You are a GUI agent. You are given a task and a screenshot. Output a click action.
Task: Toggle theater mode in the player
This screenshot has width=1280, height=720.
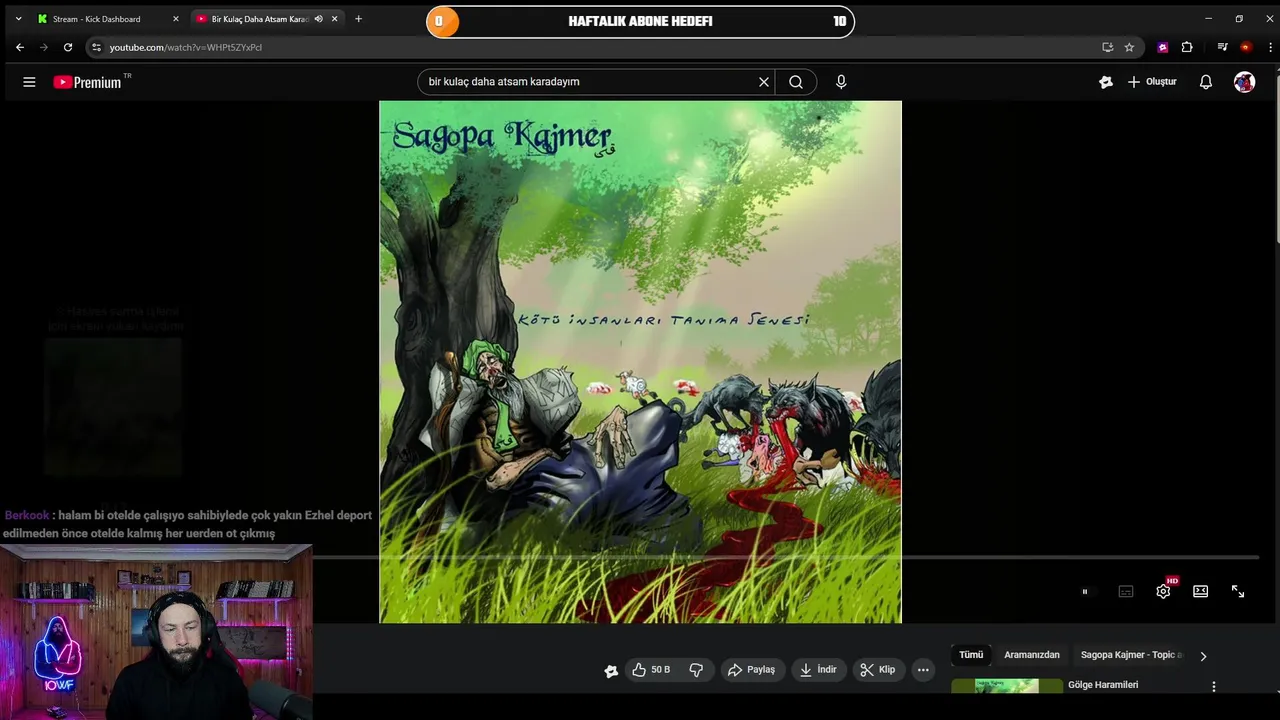[1201, 592]
